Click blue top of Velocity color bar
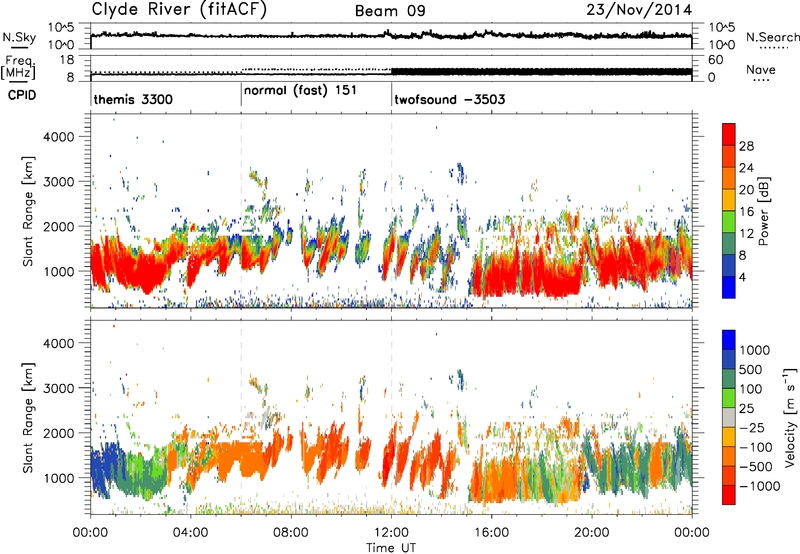Viewport: 800px width, 554px height. click(x=729, y=340)
